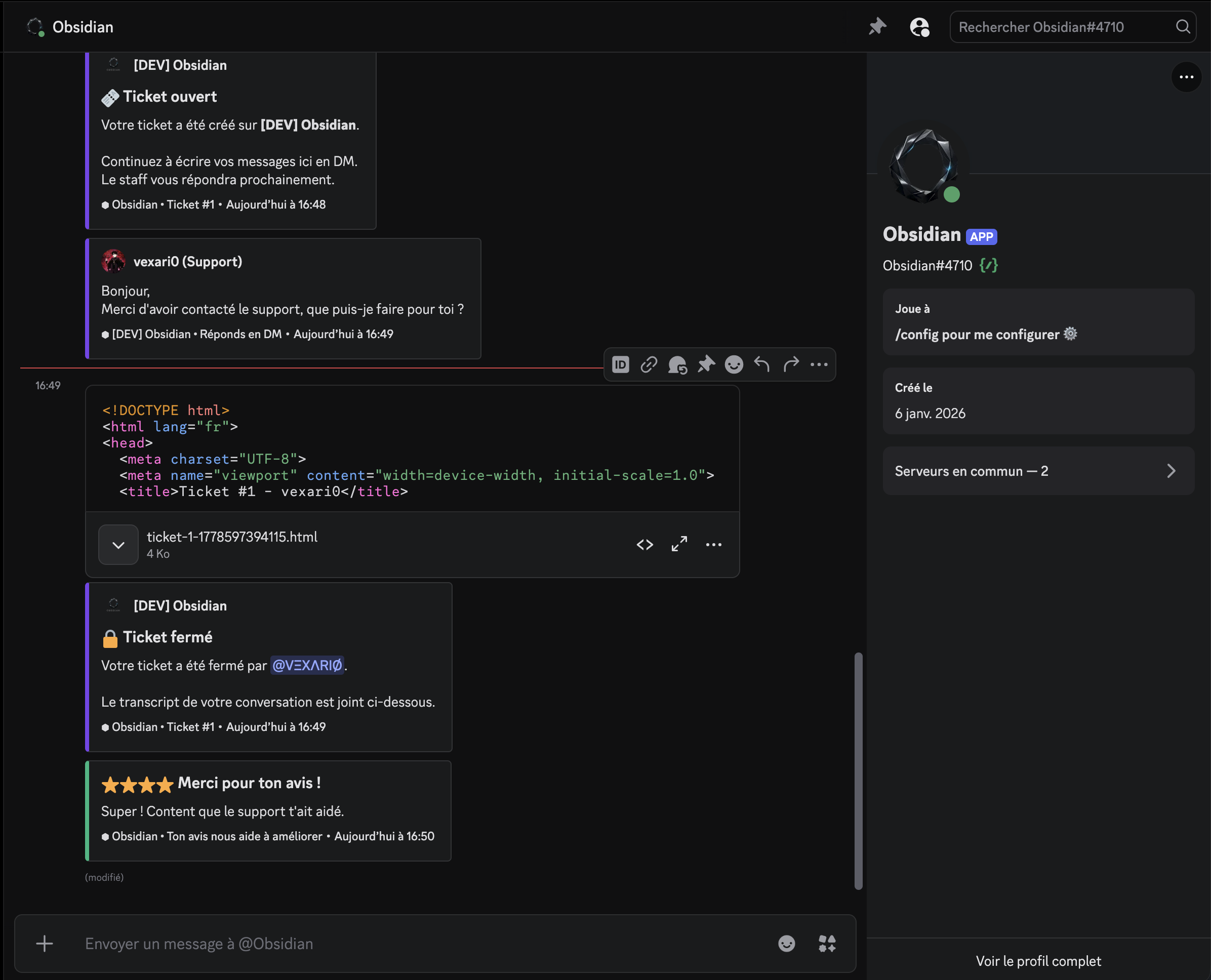Open the ticket-1-1778597394115.html file name

[232, 537]
